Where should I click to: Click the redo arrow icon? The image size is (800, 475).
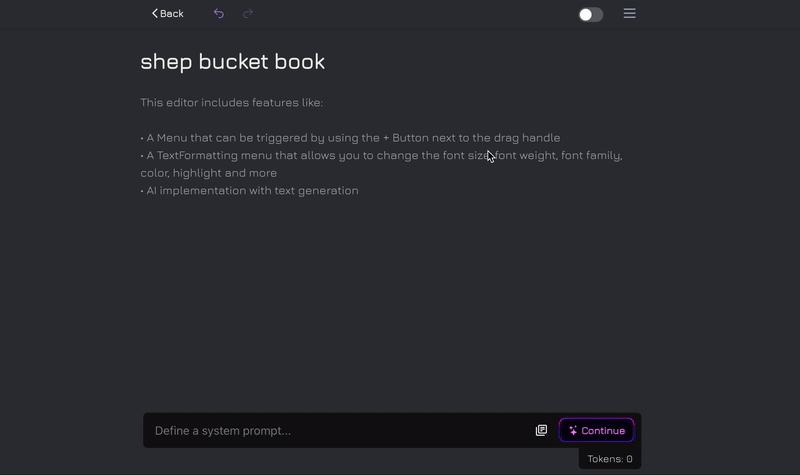point(248,14)
